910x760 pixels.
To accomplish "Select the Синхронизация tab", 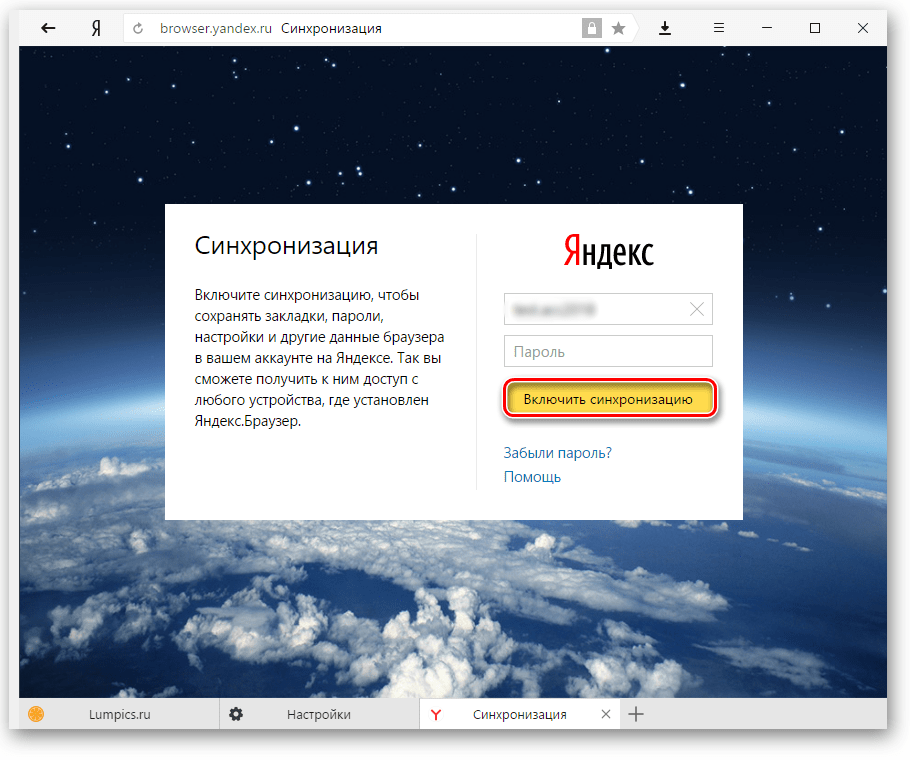I will tap(519, 714).
